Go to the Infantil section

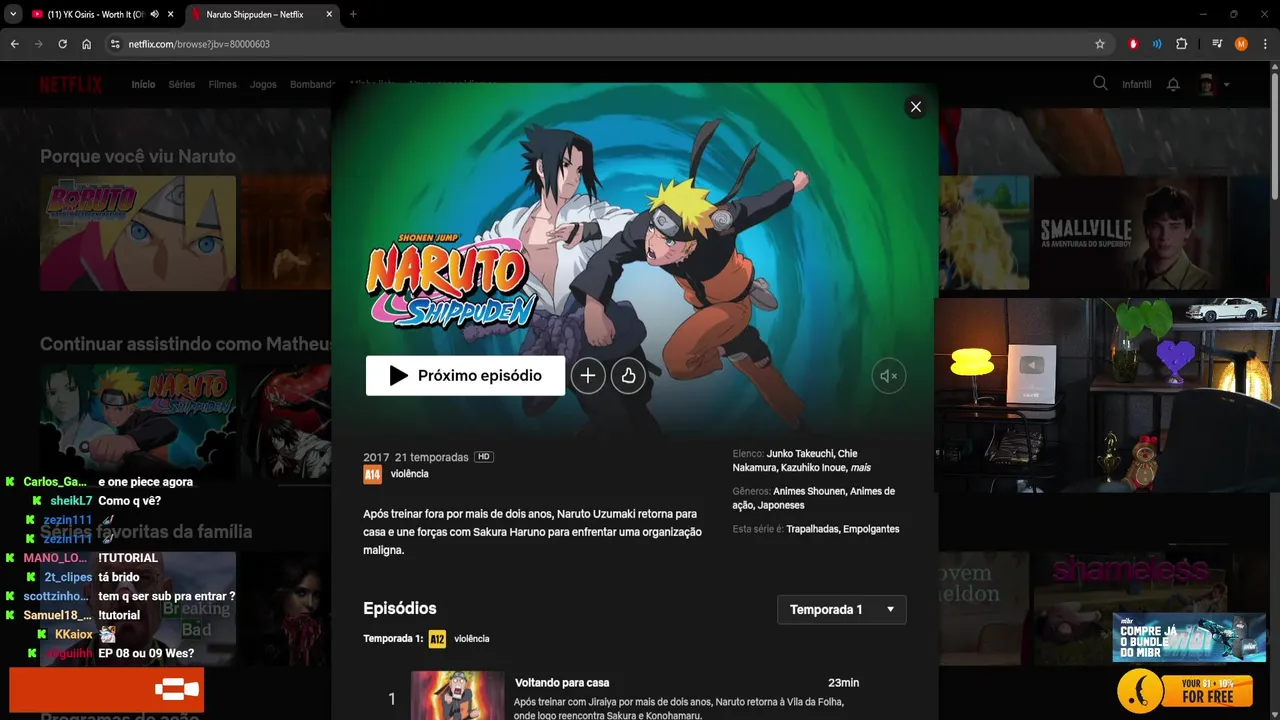click(x=1137, y=85)
